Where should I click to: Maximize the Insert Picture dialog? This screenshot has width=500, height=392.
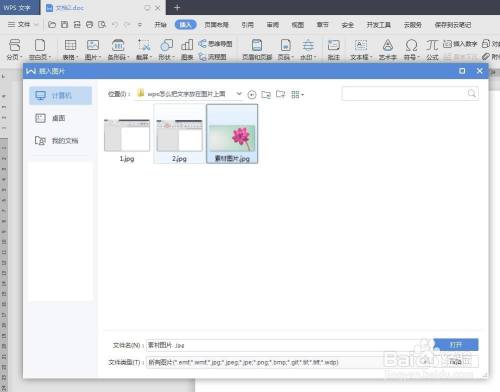tap(462, 71)
